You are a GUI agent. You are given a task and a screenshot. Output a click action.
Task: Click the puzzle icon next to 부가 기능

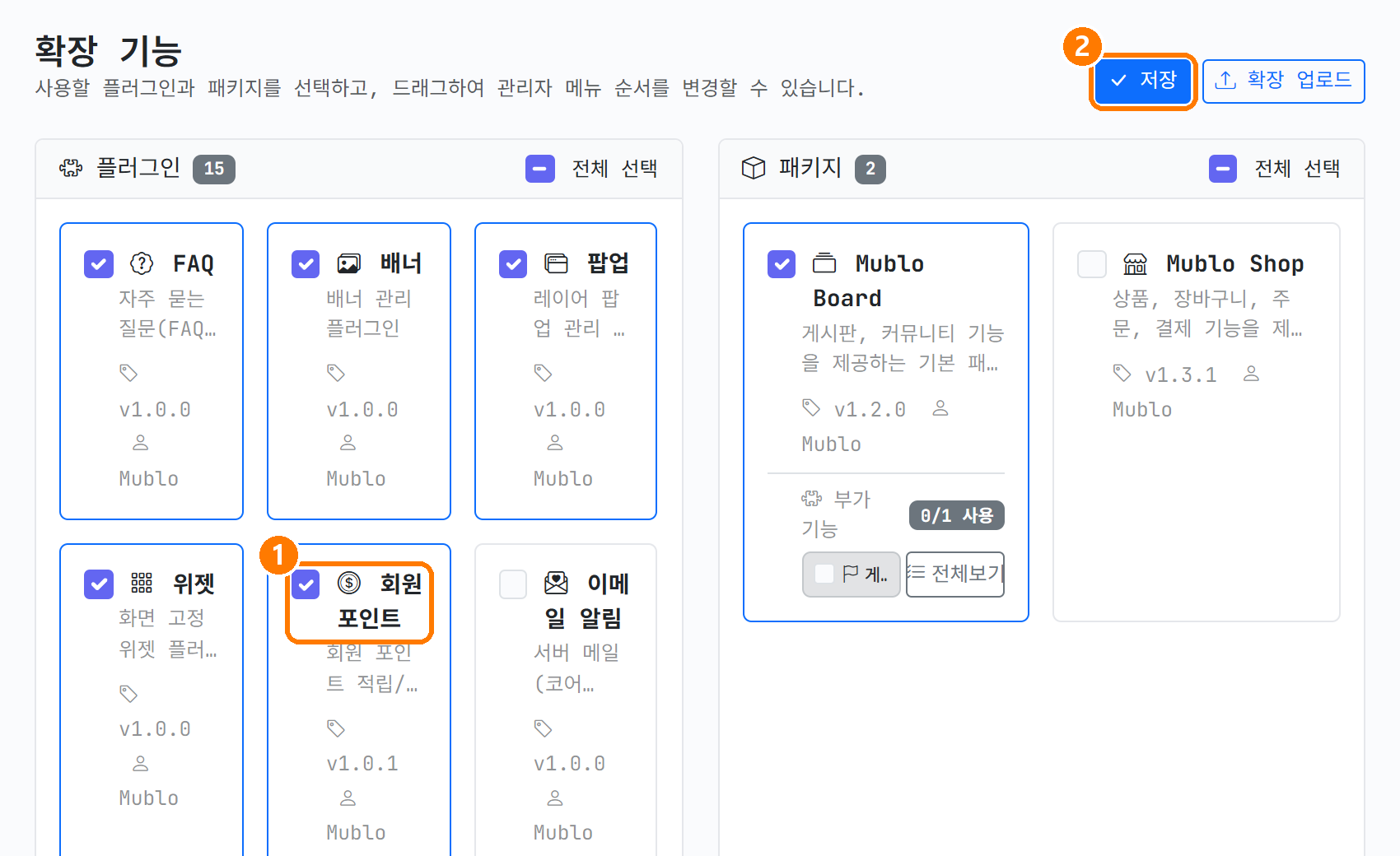coord(812,498)
